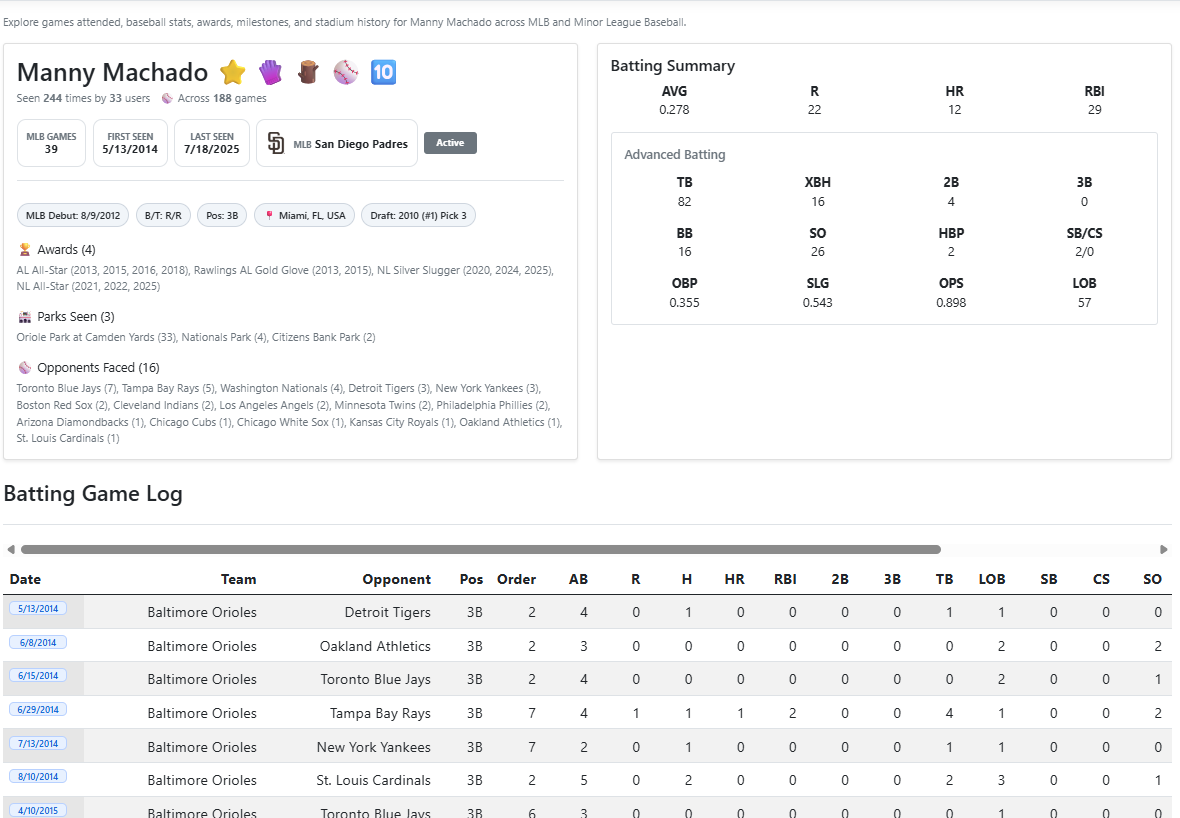Click the Team column header

point(239,579)
